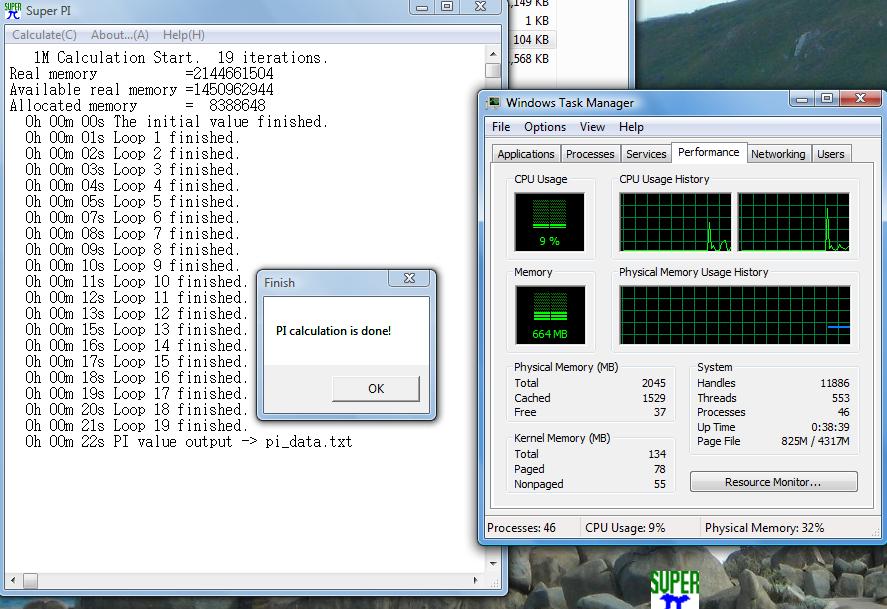
Task: Open Task Manager View menu
Action: click(592, 127)
